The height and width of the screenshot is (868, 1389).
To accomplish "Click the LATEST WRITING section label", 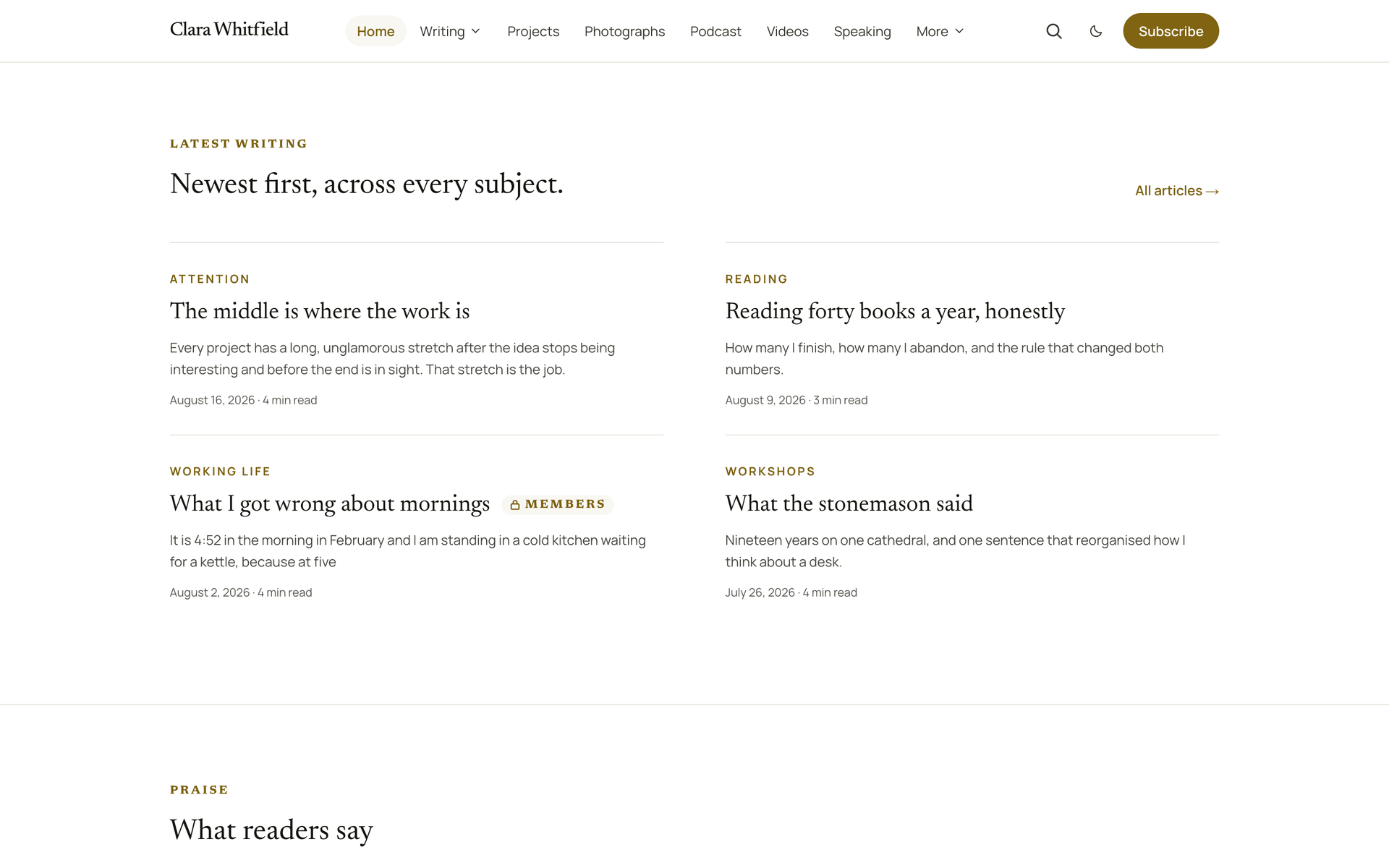I will coord(239,144).
